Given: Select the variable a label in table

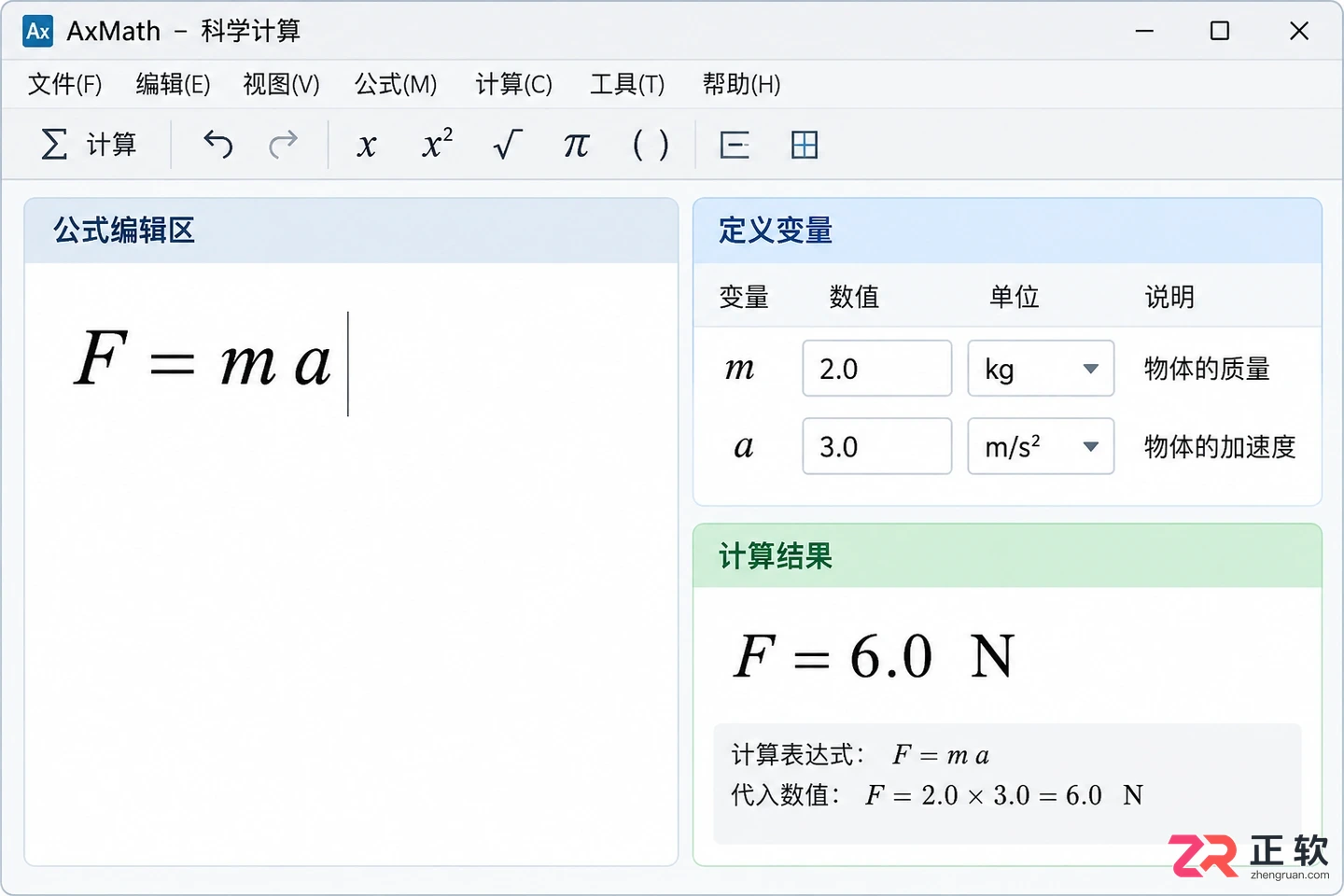Looking at the screenshot, I should [743, 446].
